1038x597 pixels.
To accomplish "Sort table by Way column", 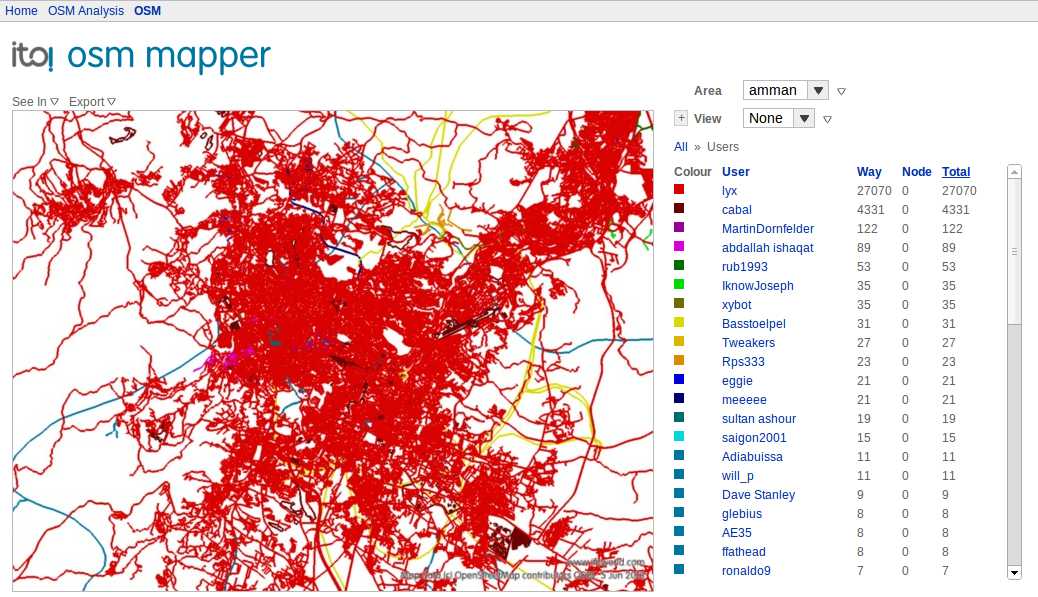I will coord(869,171).
